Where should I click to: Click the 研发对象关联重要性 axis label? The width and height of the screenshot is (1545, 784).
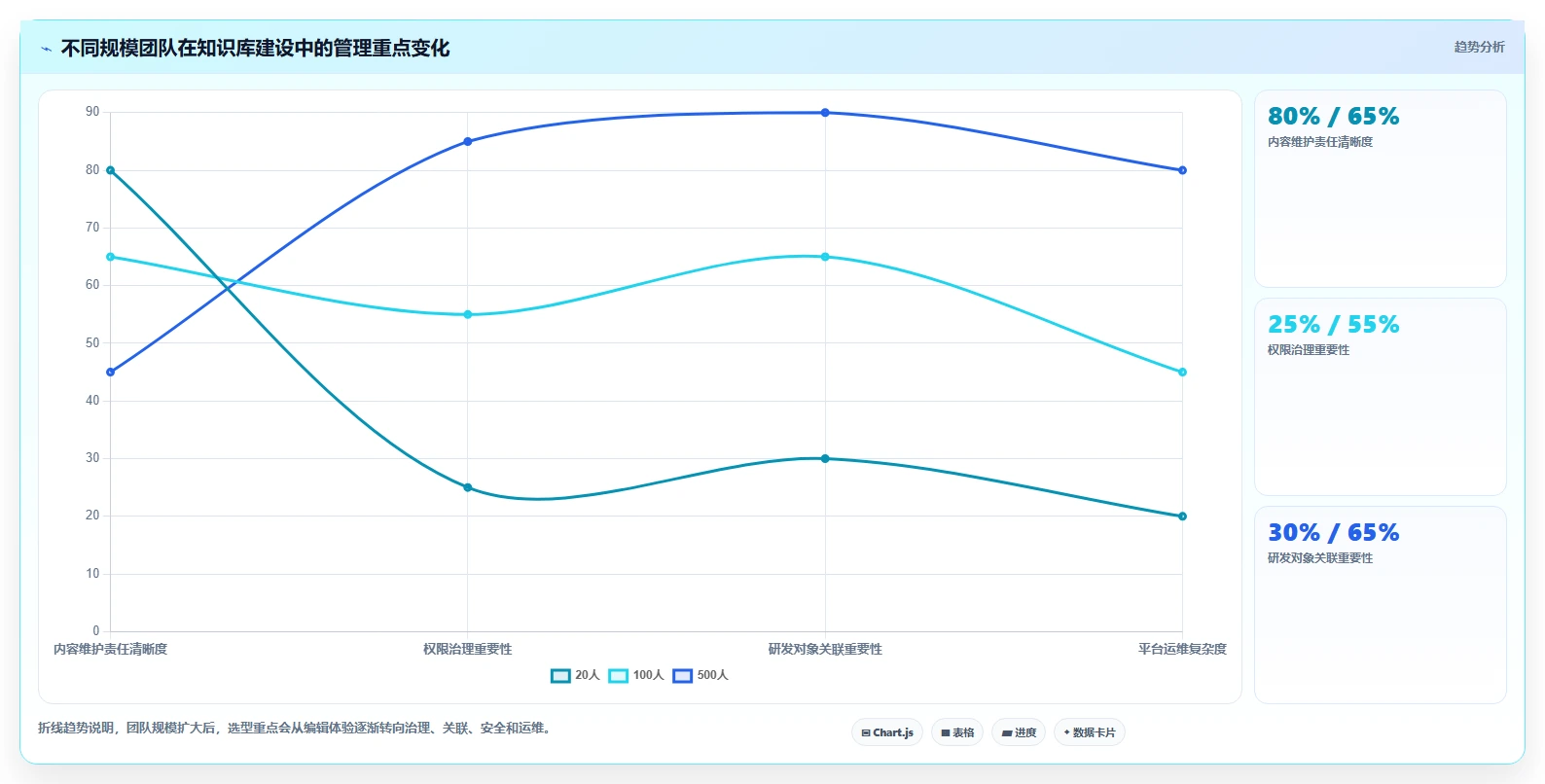tap(825, 649)
